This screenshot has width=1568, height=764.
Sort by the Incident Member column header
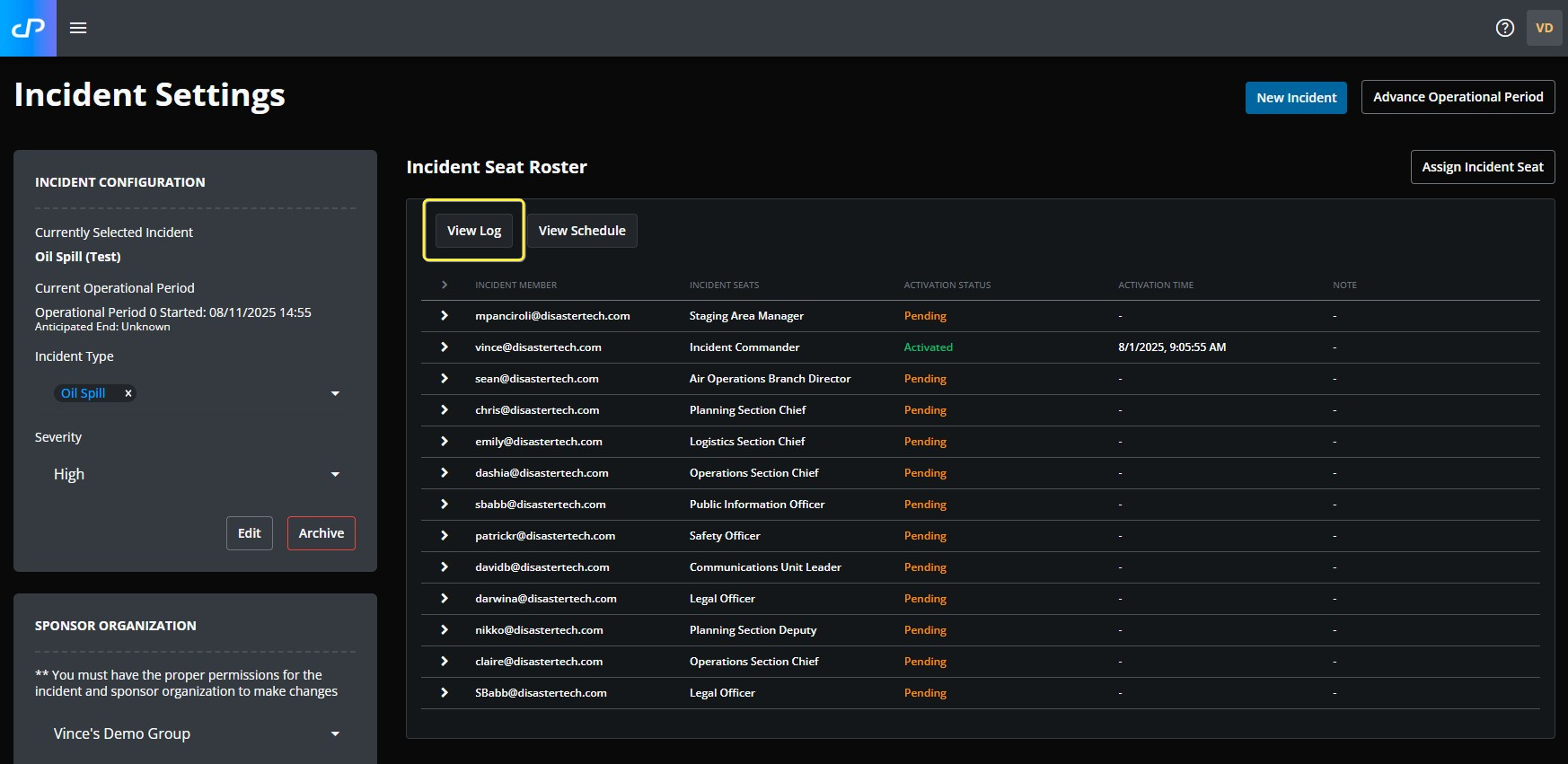click(516, 285)
